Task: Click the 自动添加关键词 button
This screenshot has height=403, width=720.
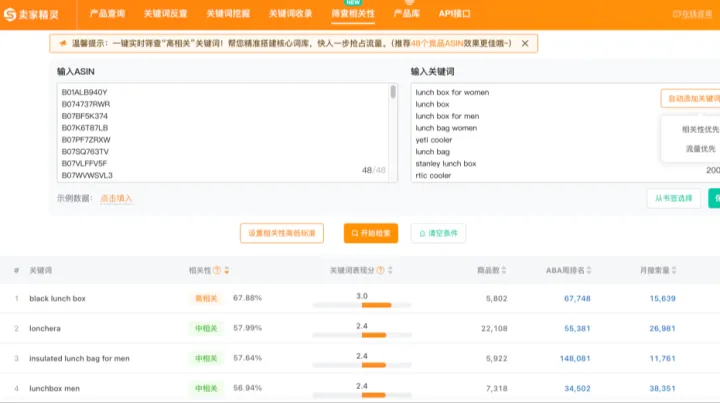Action: tap(690, 98)
